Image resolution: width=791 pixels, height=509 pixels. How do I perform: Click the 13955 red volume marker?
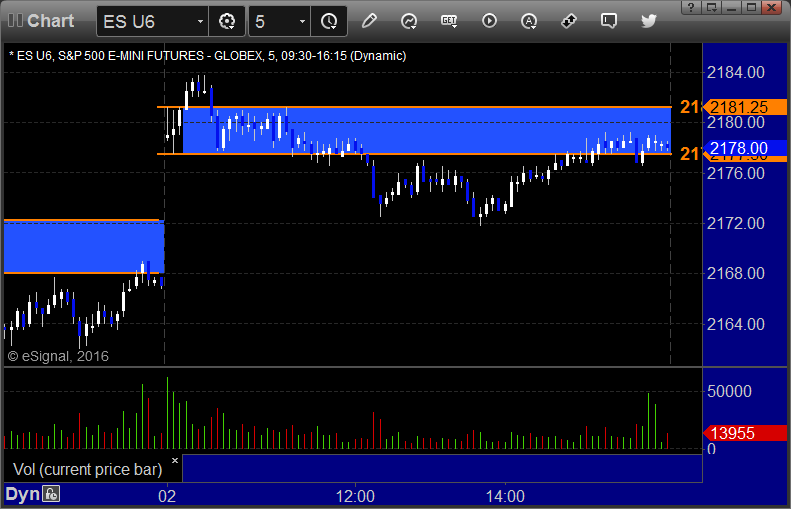pyautogui.click(x=745, y=433)
